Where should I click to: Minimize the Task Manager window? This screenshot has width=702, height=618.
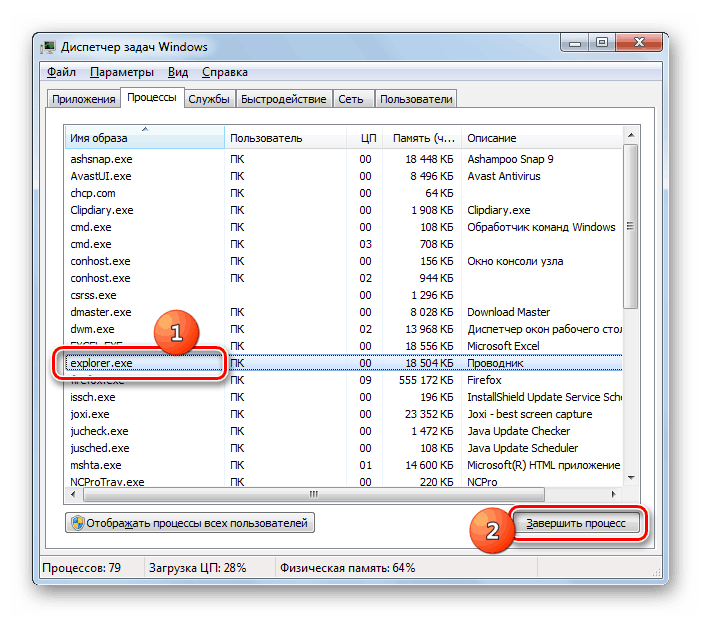click(x=574, y=43)
